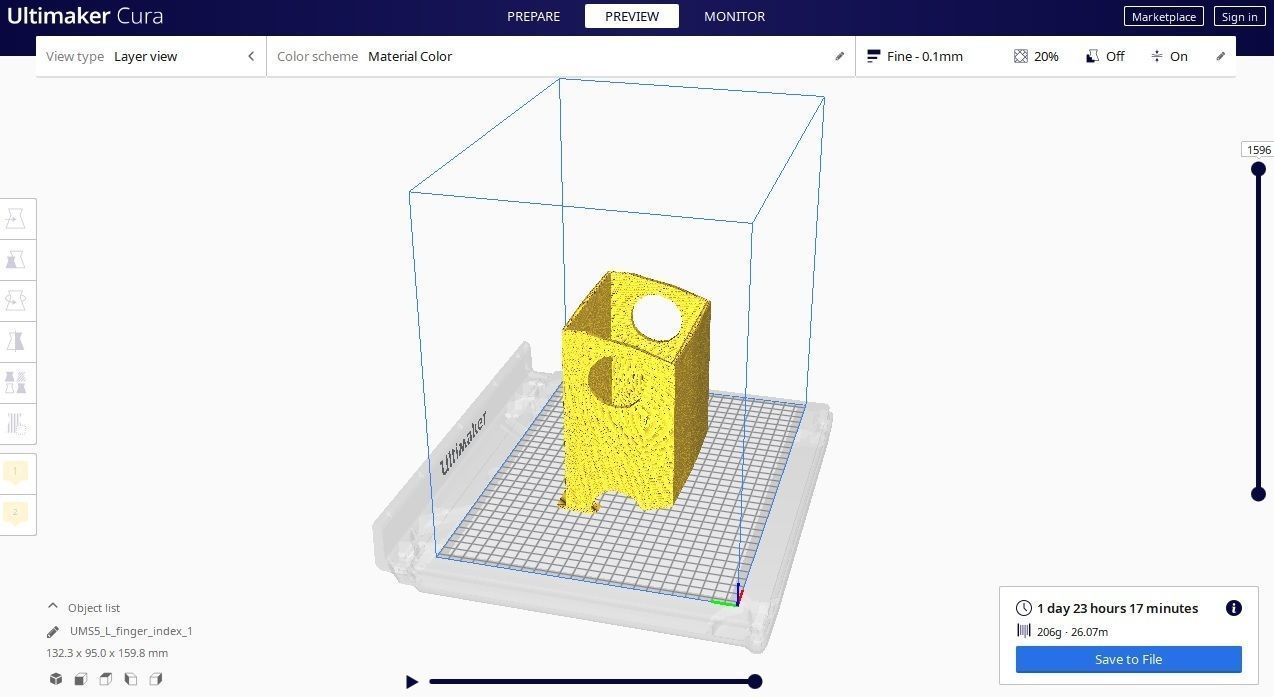1274x697 pixels.
Task: Click the filament spool icon beside 206g
Action: (1024, 631)
